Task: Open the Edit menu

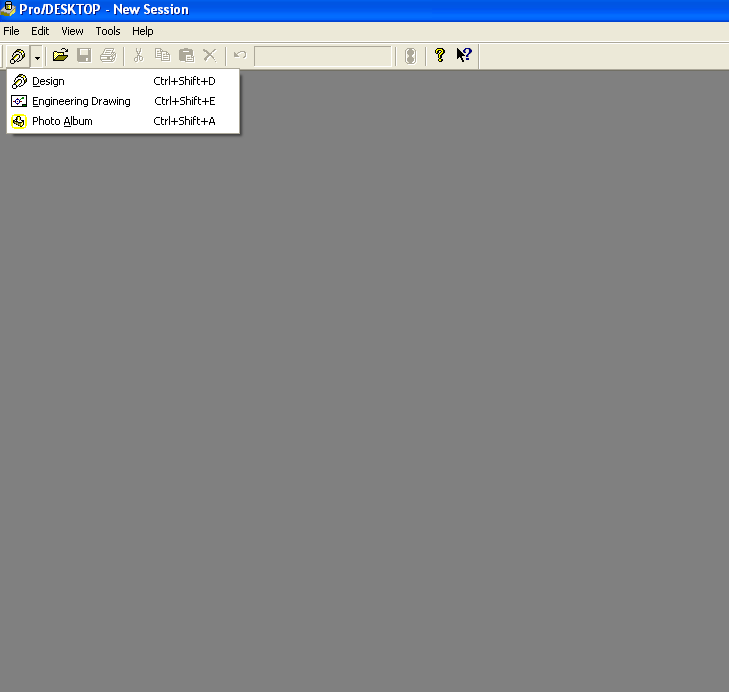Action: (40, 31)
